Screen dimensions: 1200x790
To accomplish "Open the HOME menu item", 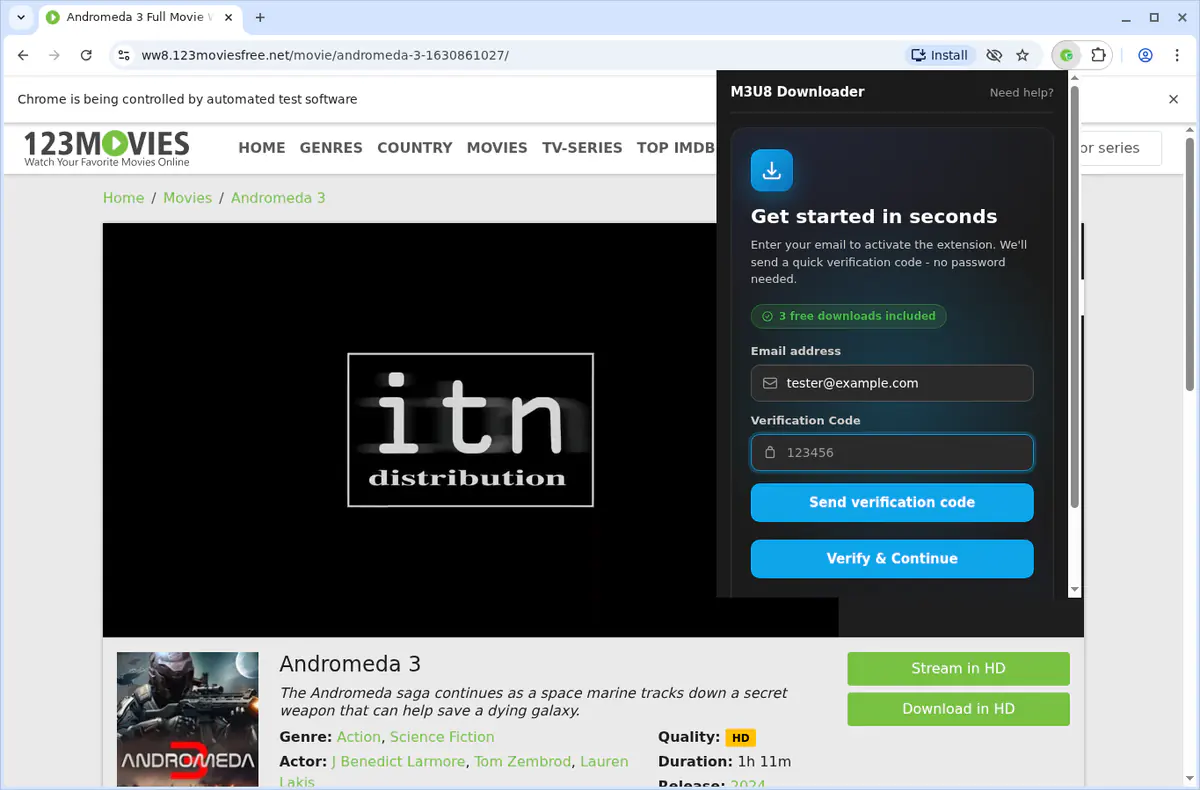I will point(262,148).
